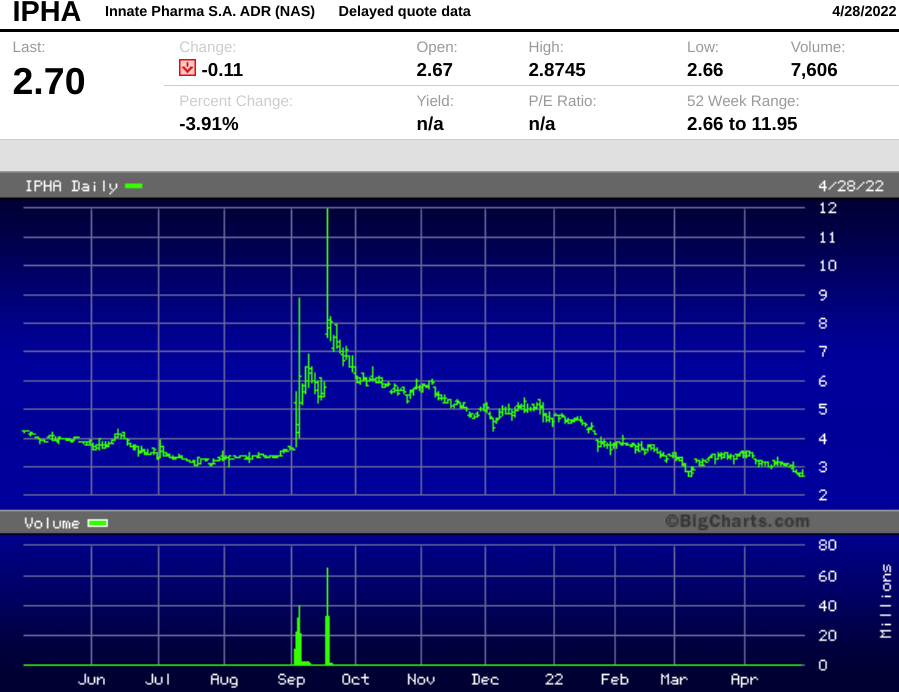Click the green line swatch beside IPHA Daily

click(x=134, y=186)
